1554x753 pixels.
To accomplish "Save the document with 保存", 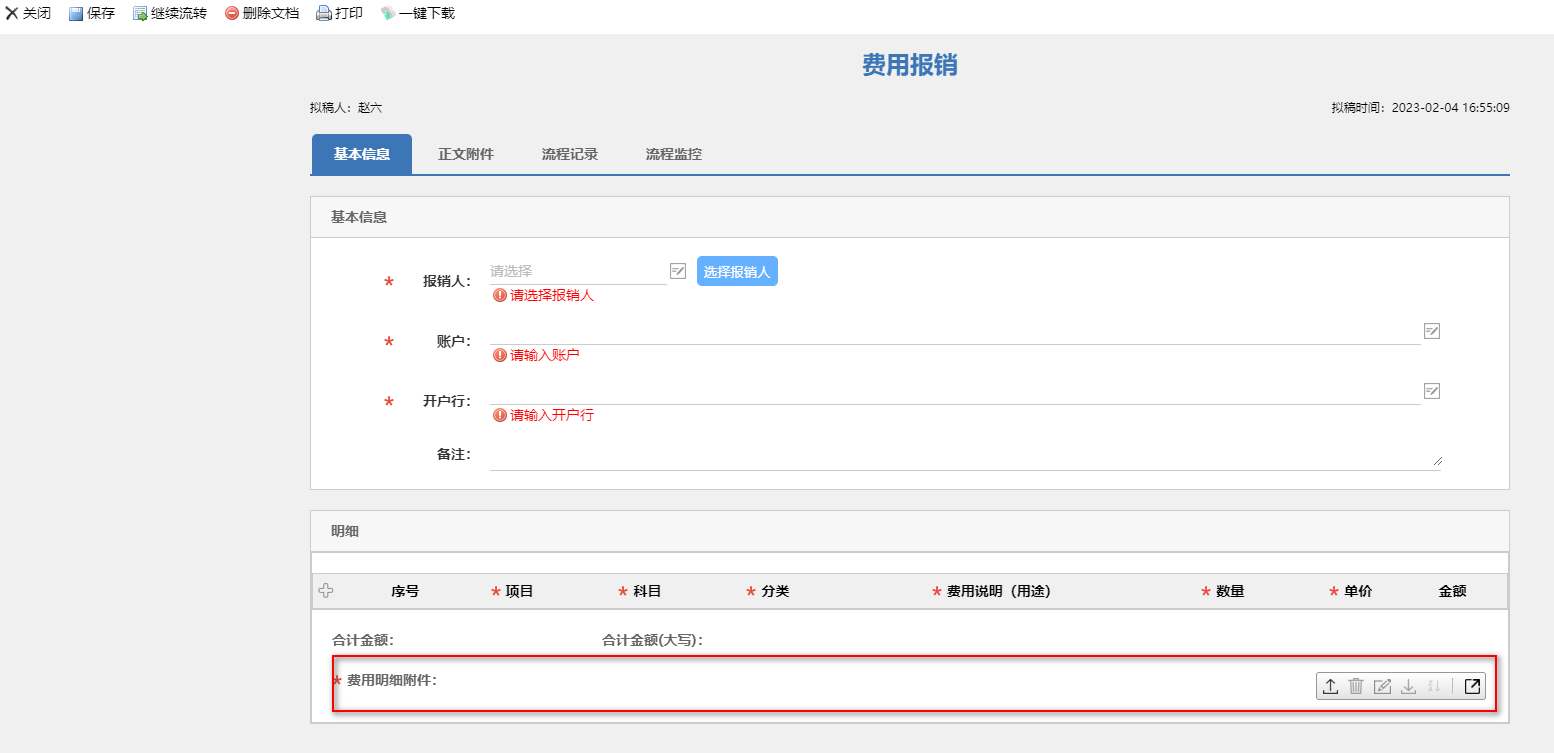I will click(x=92, y=14).
